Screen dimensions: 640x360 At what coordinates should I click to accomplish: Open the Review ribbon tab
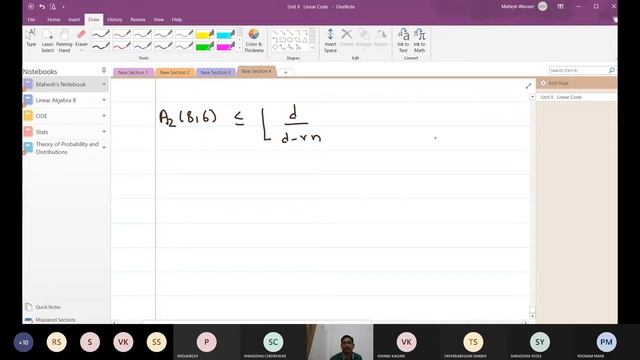coord(138,20)
